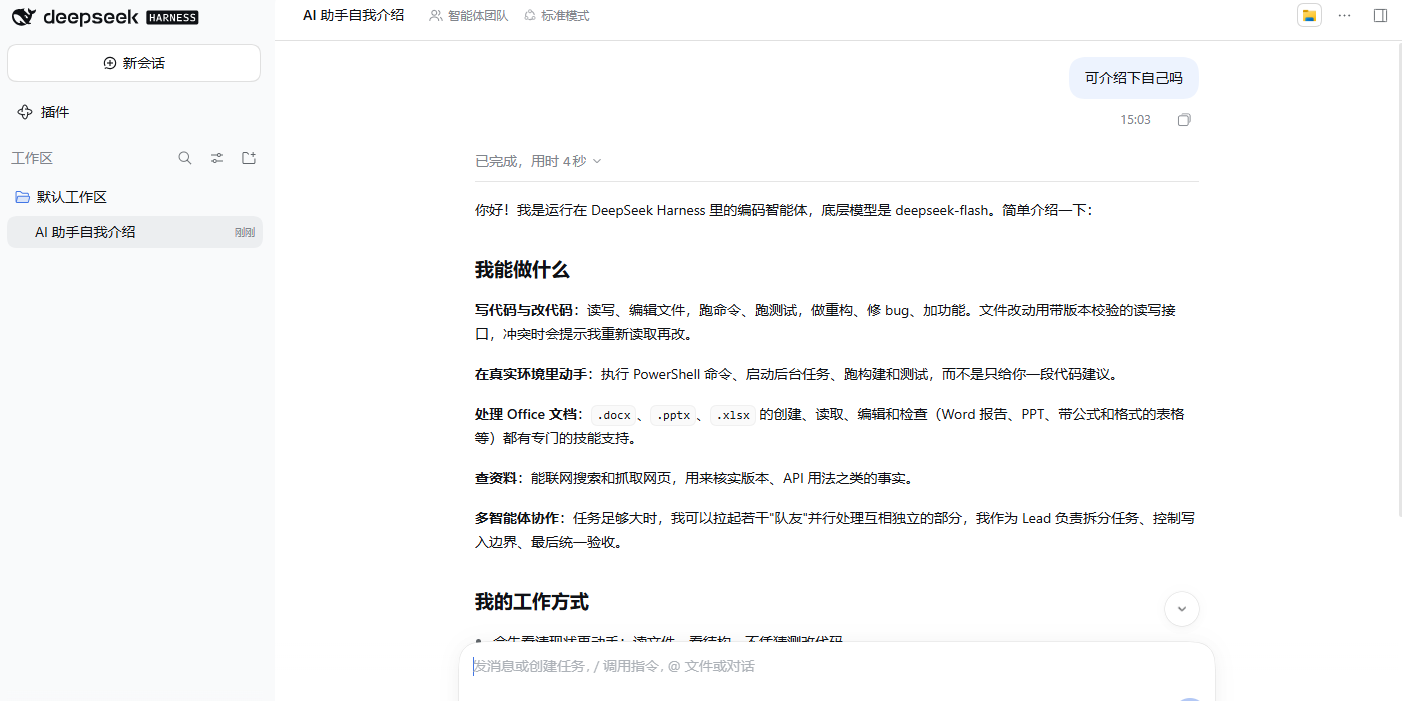This screenshot has height=701, width=1402.
Task: Open workspace filter settings icon
Action: (x=217, y=158)
